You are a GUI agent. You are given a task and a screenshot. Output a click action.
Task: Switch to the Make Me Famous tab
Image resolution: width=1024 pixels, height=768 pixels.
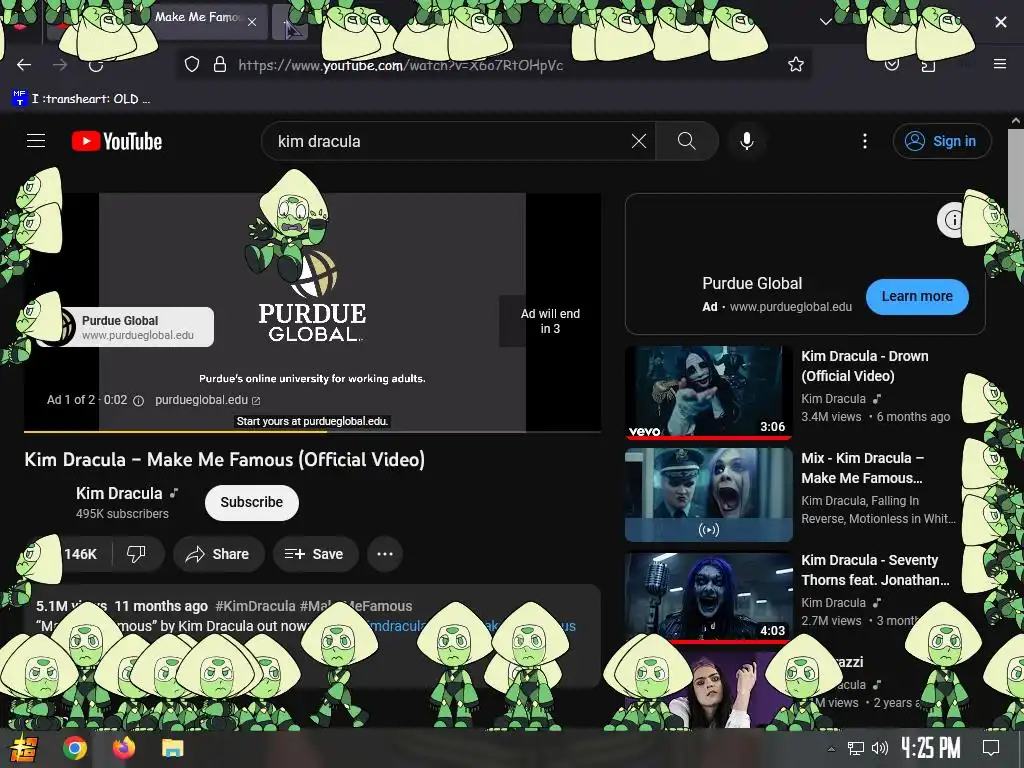pos(196,18)
